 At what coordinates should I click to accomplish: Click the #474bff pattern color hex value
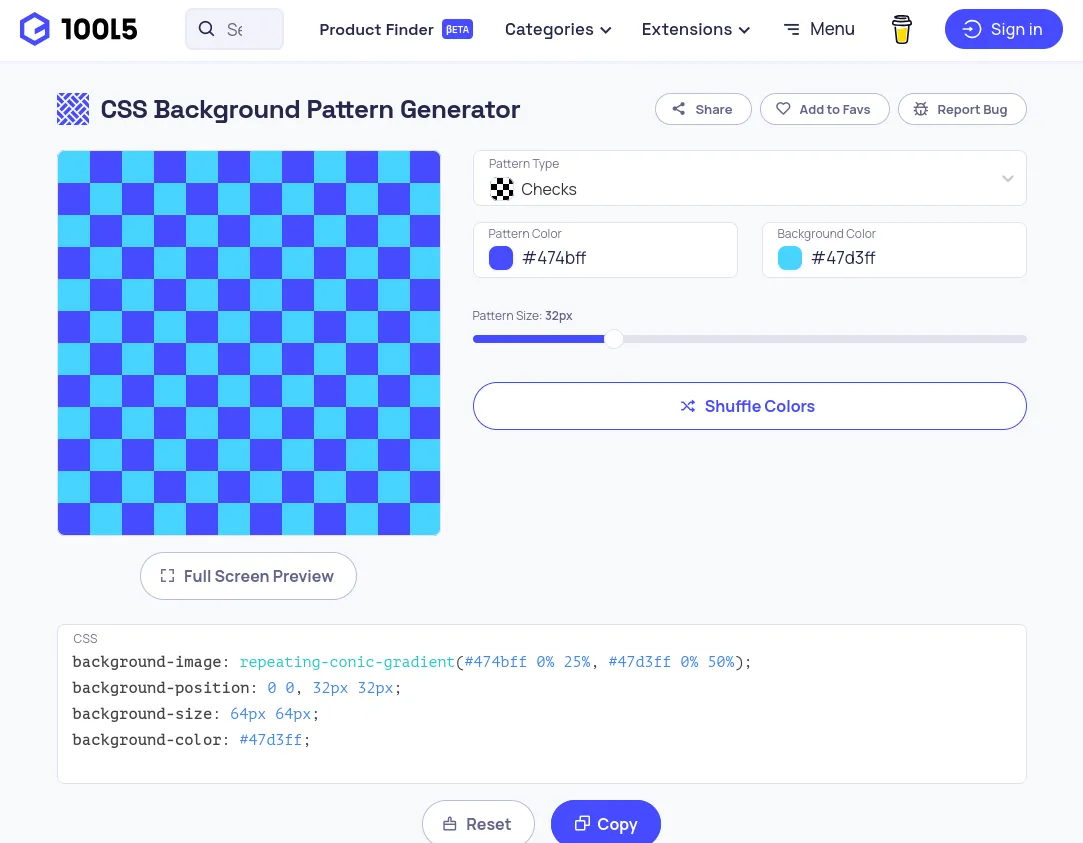pyautogui.click(x=554, y=258)
